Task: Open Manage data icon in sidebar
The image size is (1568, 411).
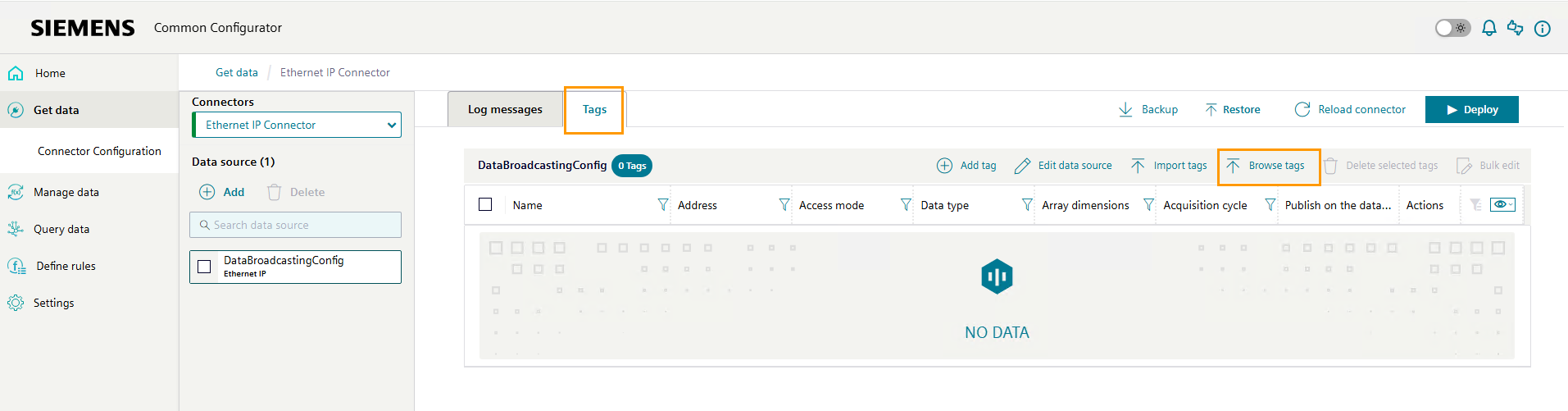Action: click(x=16, y=192)
